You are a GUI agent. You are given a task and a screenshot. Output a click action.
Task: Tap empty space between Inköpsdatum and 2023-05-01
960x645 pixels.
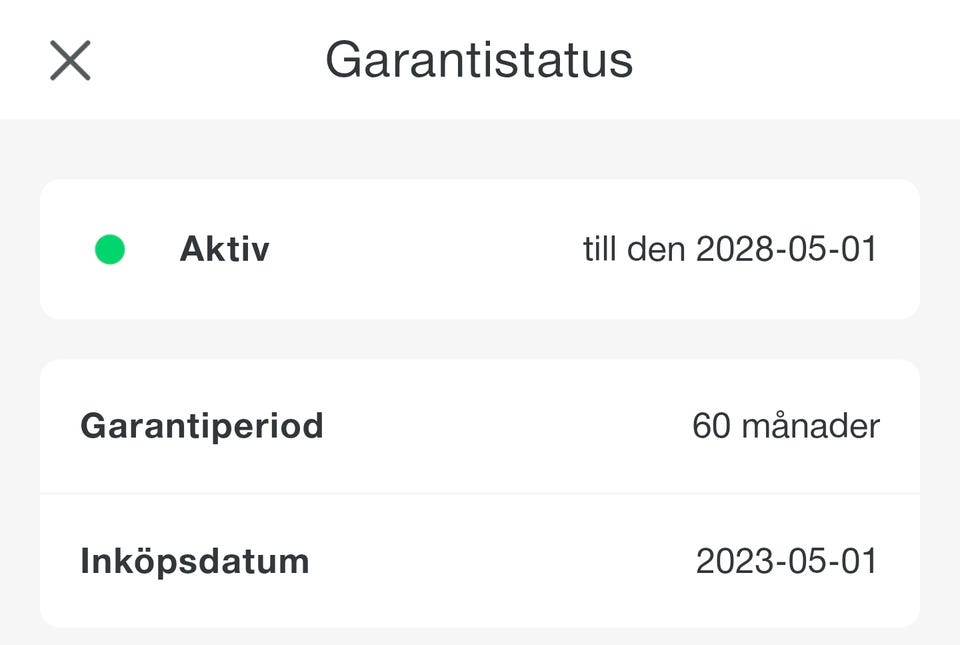coord(500,561)
